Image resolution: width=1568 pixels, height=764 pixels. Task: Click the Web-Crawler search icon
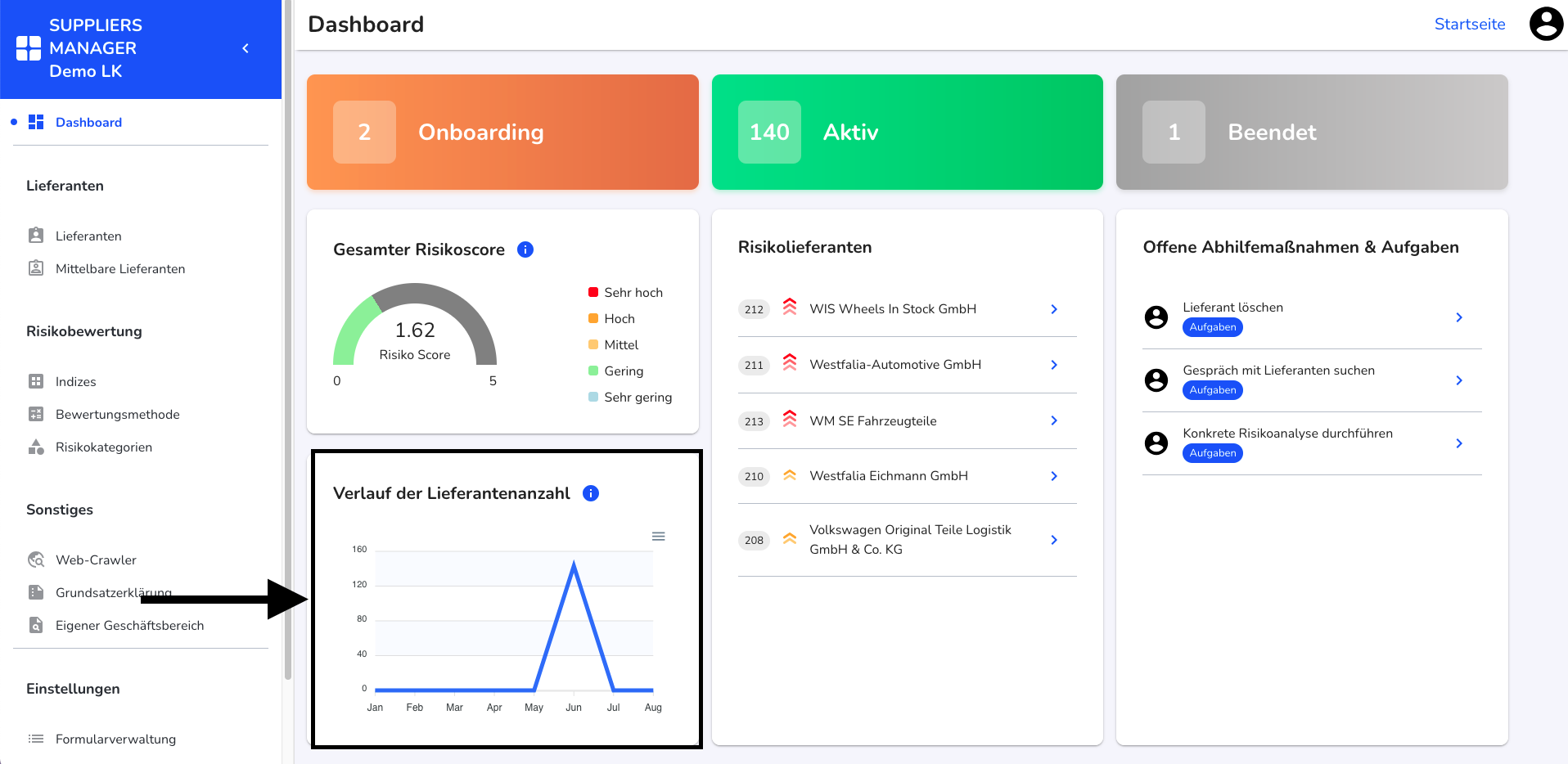coord(36,560)
